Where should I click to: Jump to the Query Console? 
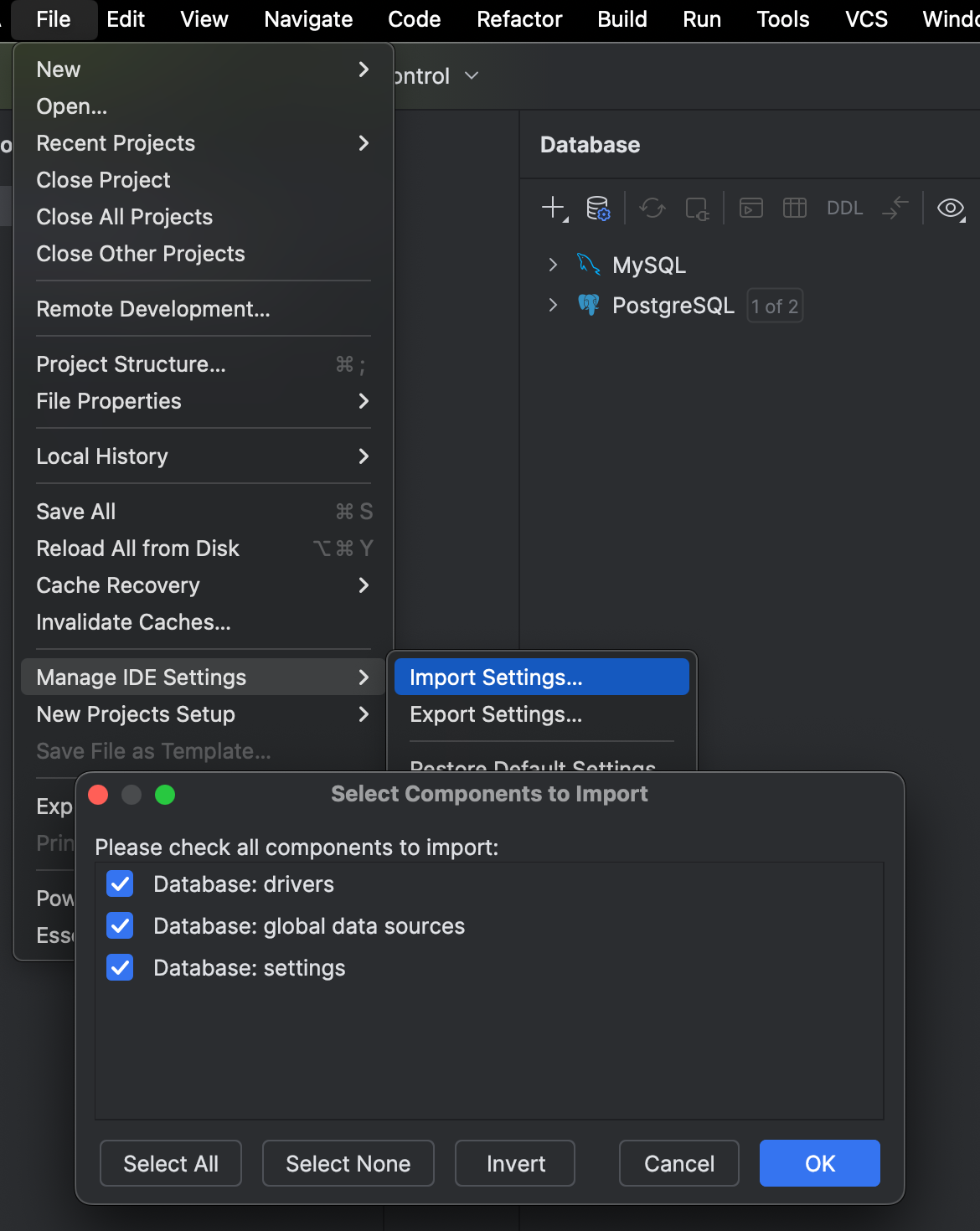click(750, 209)
